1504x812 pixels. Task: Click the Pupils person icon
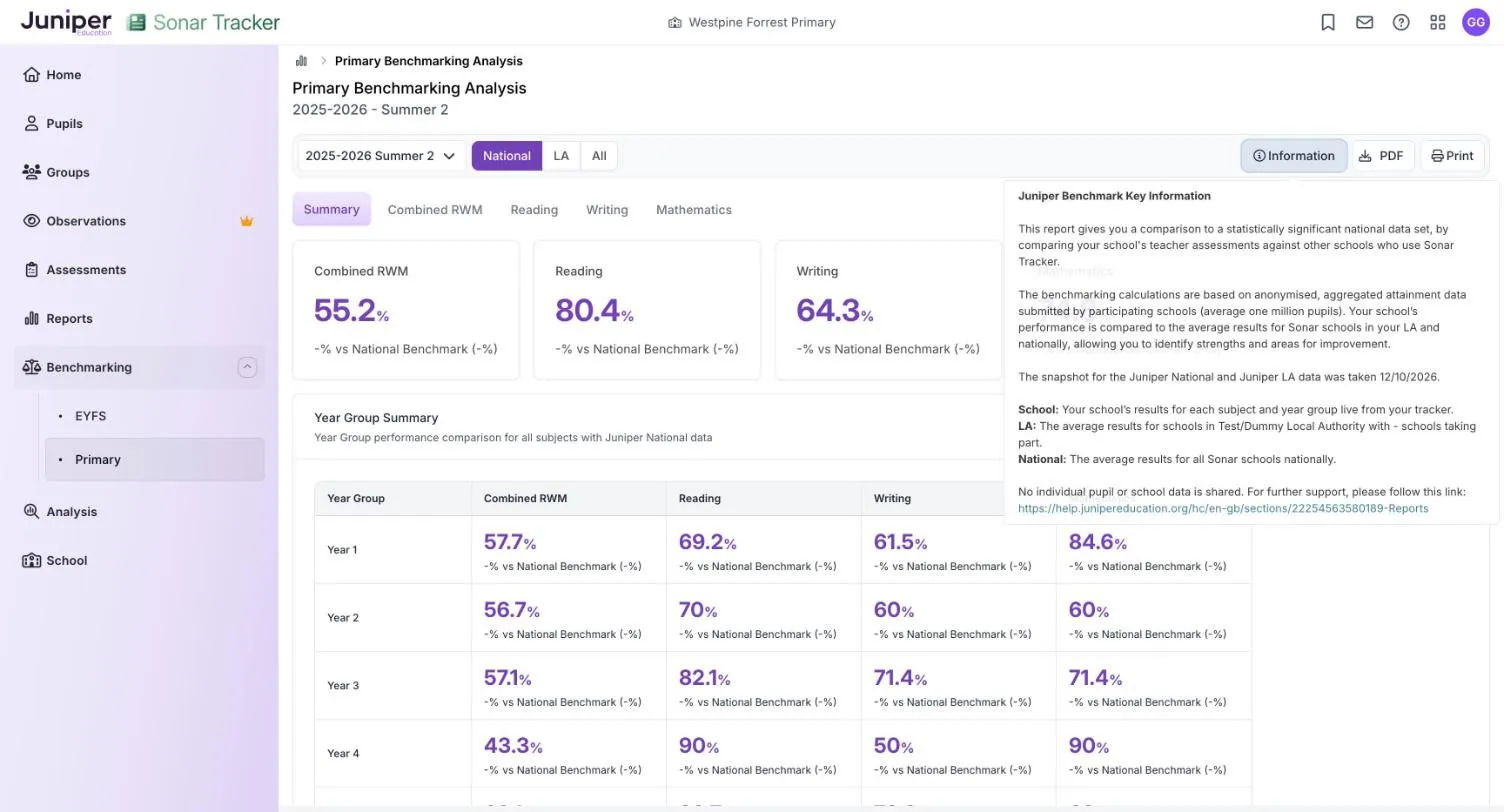[x=31, y=124]
